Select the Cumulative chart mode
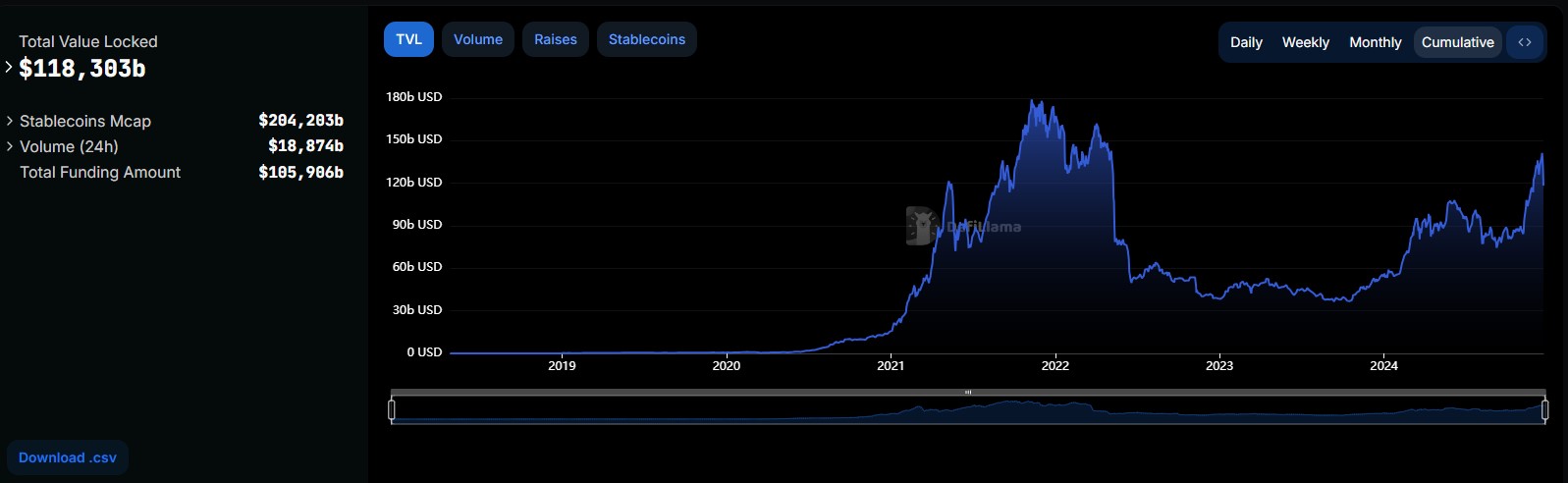This screenshot has width=1568, height=483. 1458,42
